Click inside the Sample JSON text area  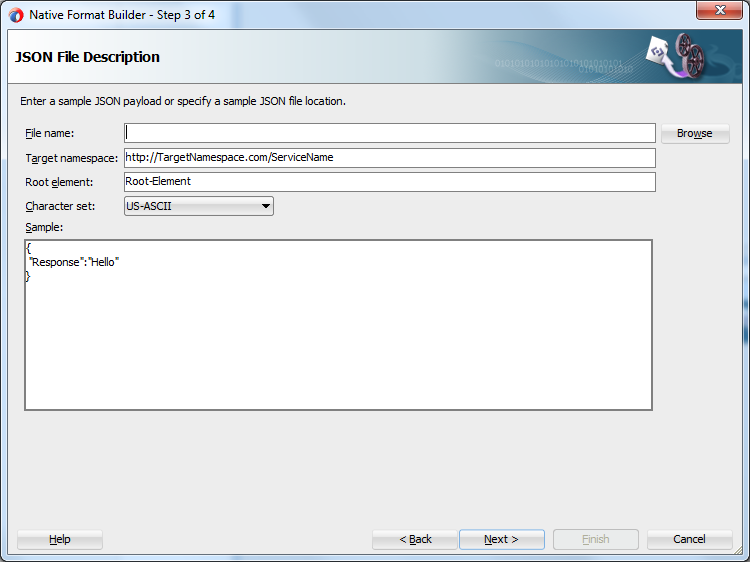(338, 325)
